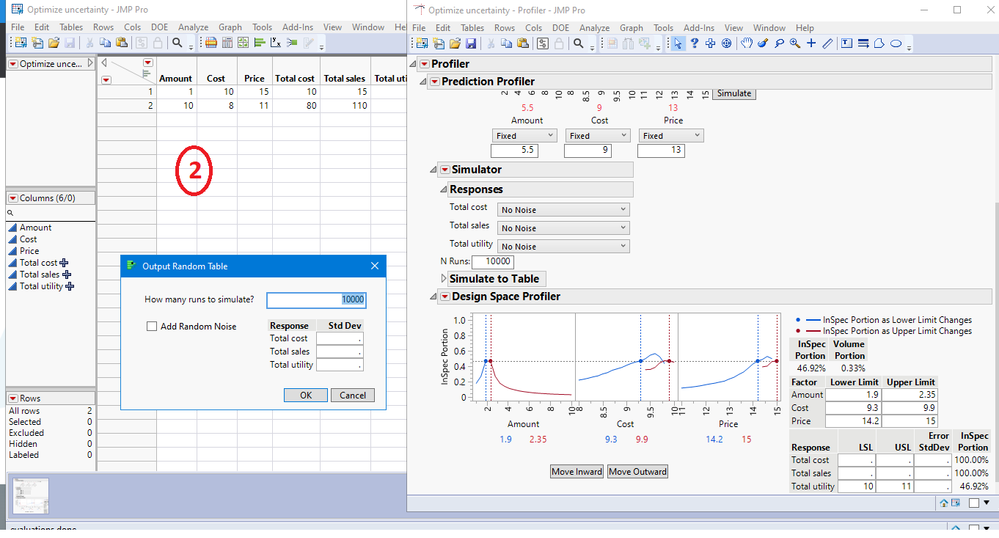The height and width of the screenshot is (538, 999).
Task: Click the Search icon in Profiler toolbar
Action: coord(578,43)
